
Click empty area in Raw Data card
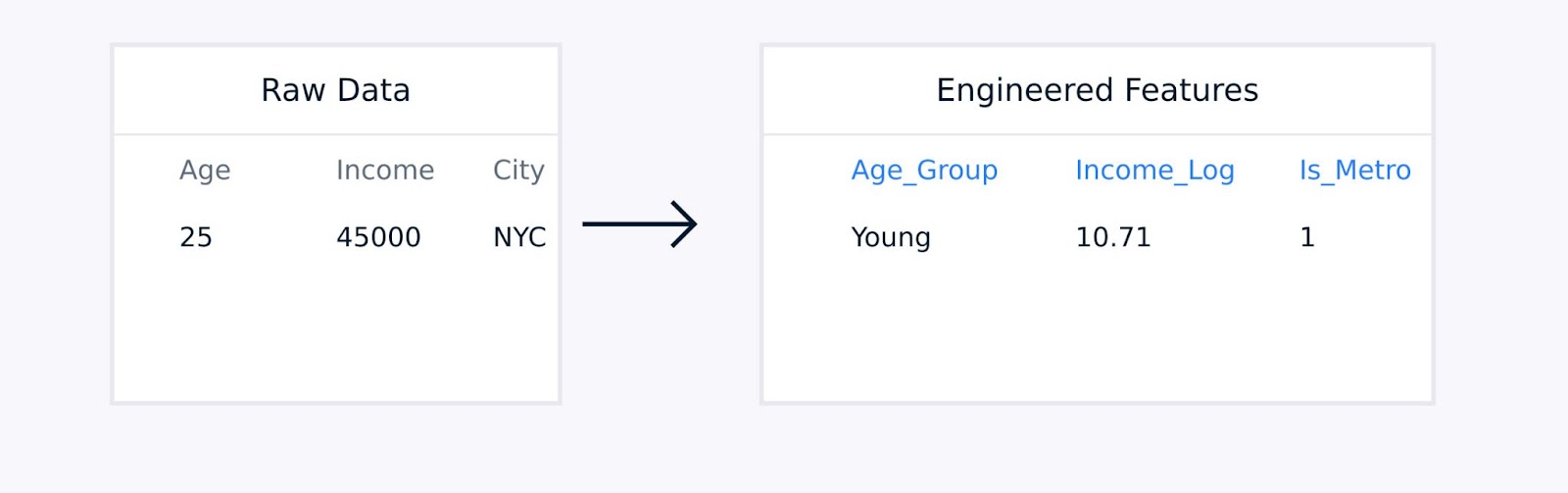point(335,328)
